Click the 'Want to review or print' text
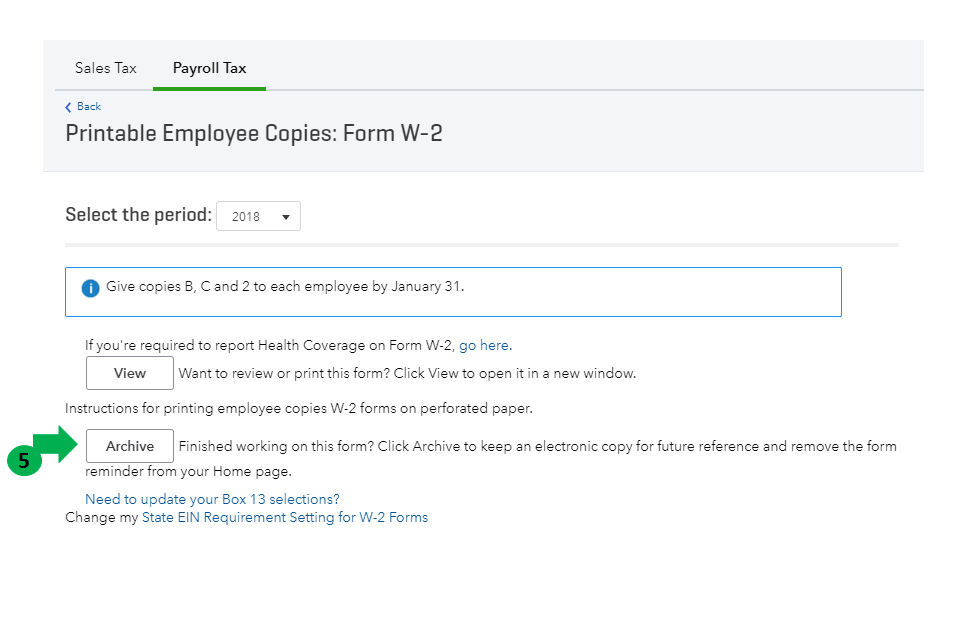 tap(407, 374)
